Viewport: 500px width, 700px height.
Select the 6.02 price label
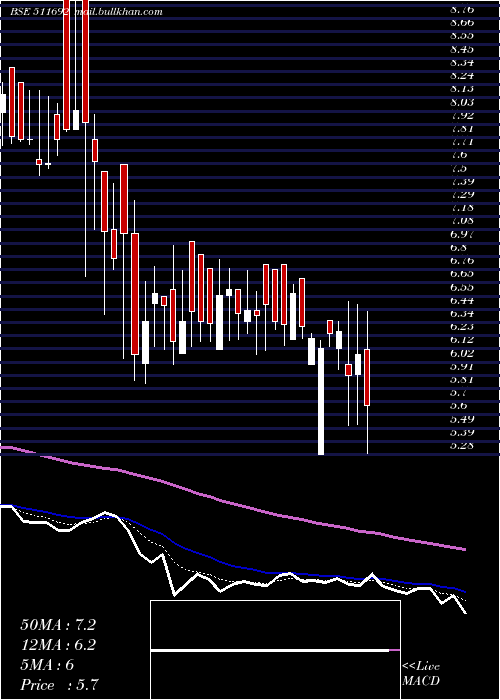tap(462, 354)
